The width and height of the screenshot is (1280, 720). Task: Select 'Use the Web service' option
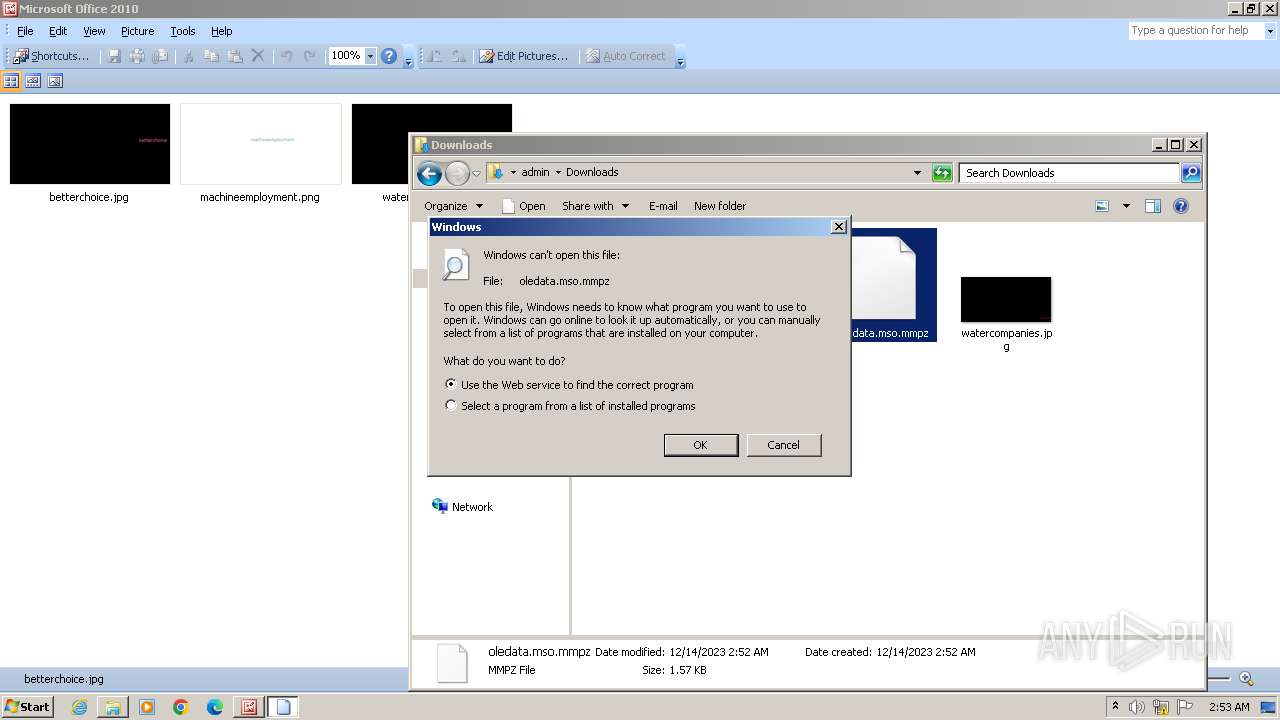tap(568, 384)
